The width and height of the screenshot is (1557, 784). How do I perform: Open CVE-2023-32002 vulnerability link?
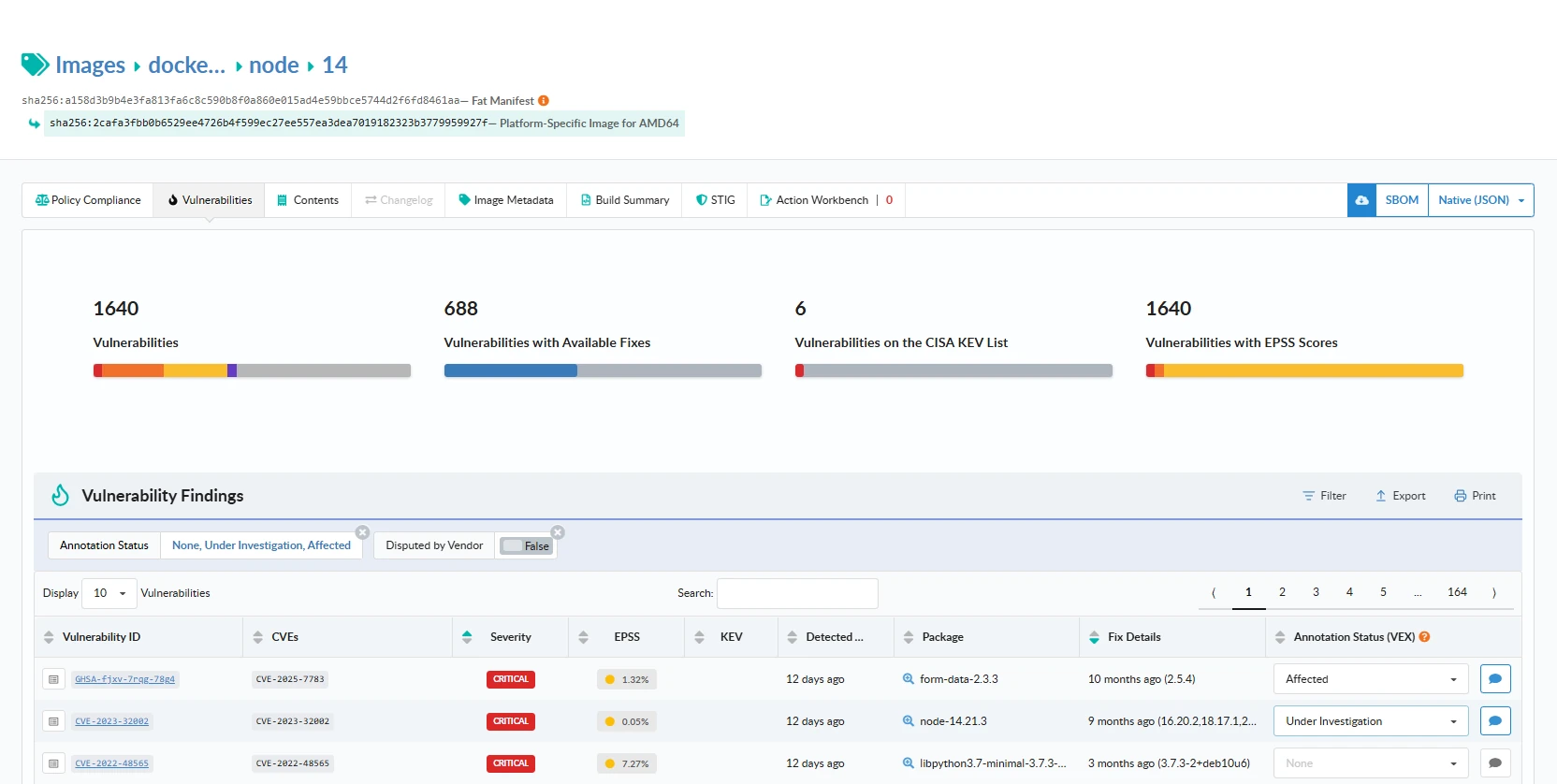point(112,721)
